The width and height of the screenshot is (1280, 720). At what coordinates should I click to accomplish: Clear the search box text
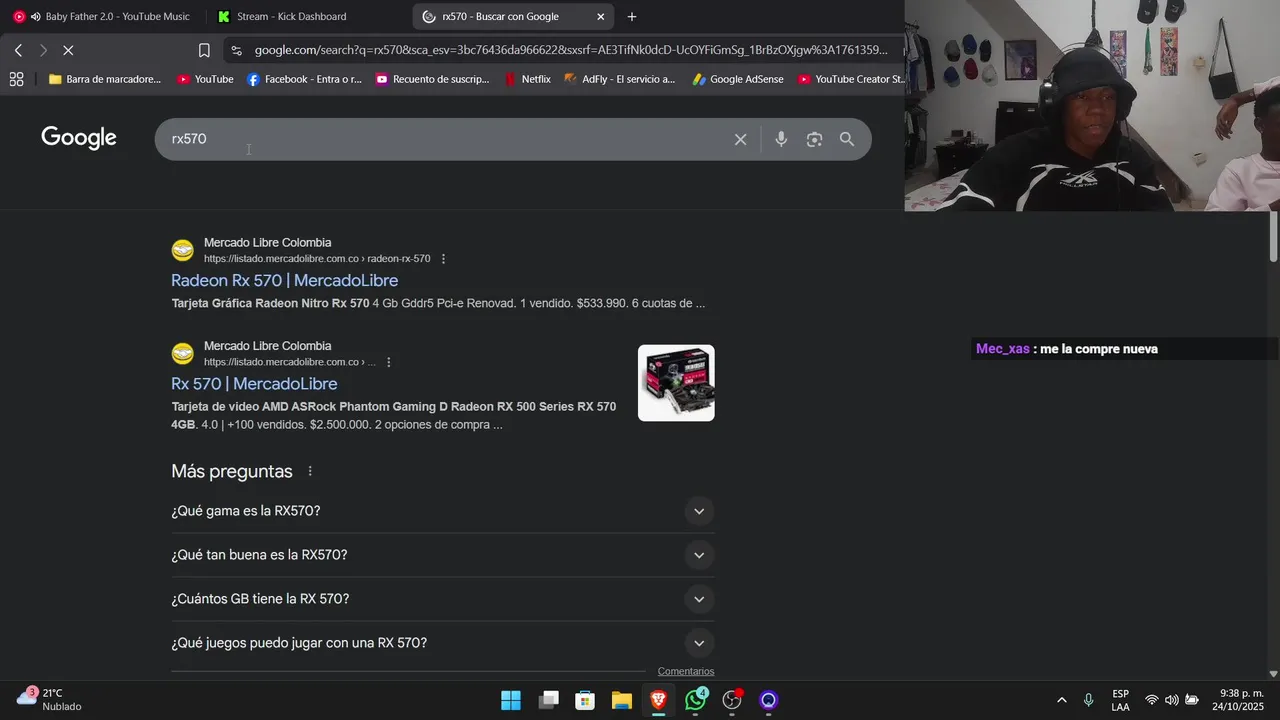[x=740, y=139]
